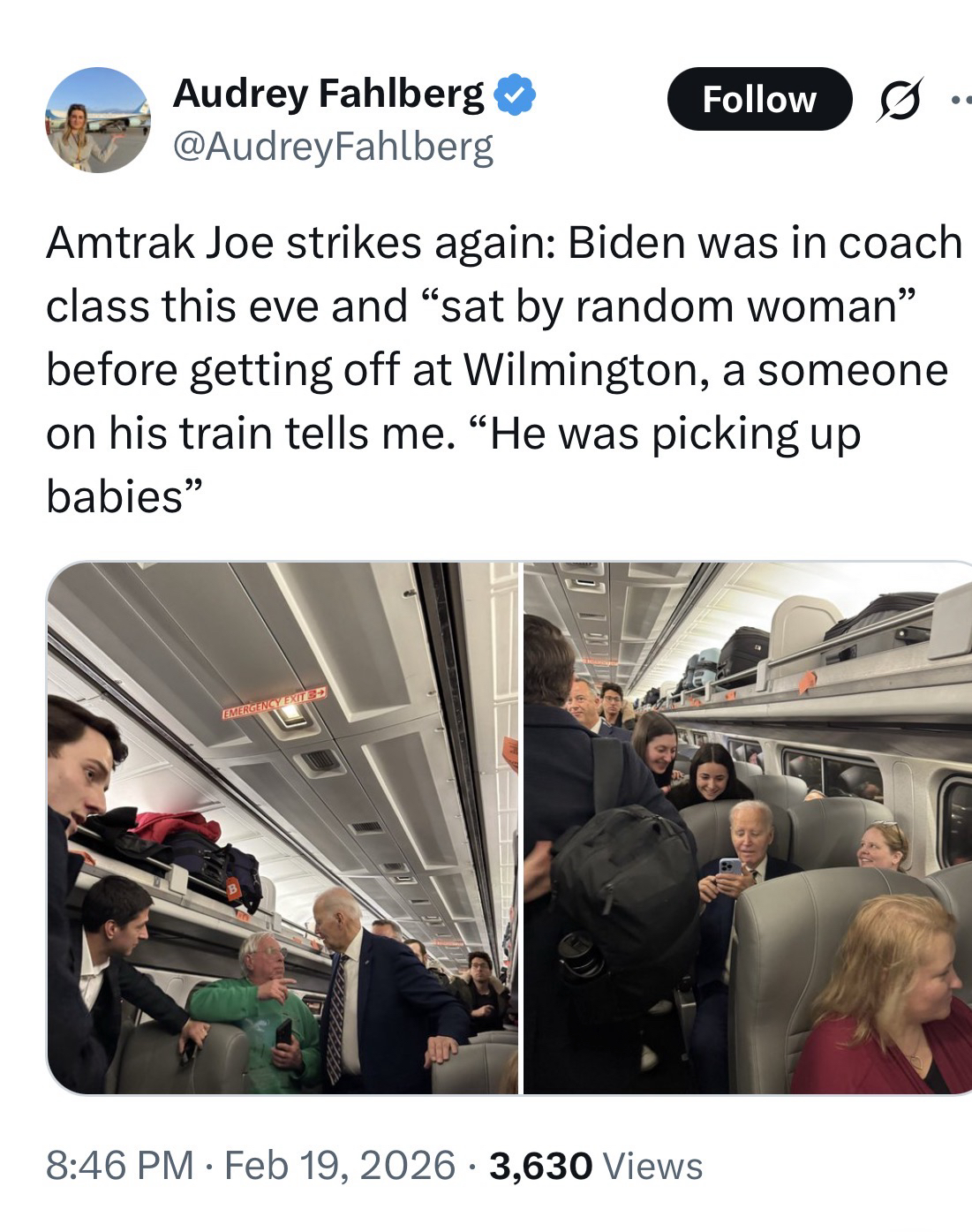Tap the phone held in right photo
This screenshot has height=1232, width=972.
(729, 867)
